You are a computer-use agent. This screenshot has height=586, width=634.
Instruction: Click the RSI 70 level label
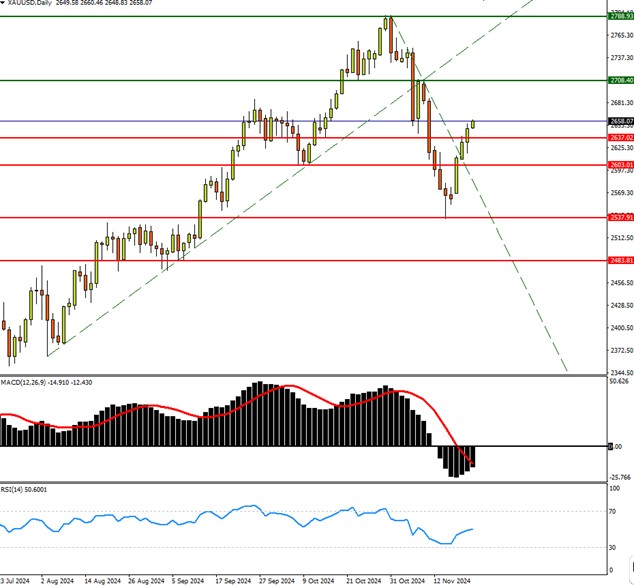pos(612,511)
